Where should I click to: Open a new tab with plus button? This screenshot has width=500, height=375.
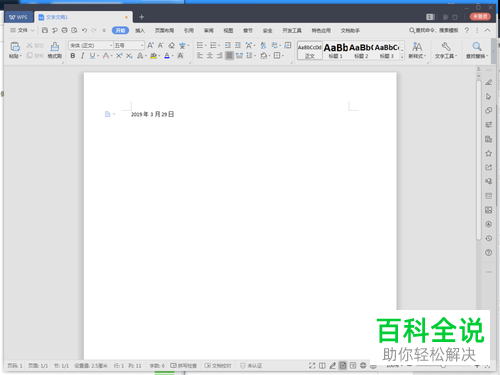(x=142, y=17)
